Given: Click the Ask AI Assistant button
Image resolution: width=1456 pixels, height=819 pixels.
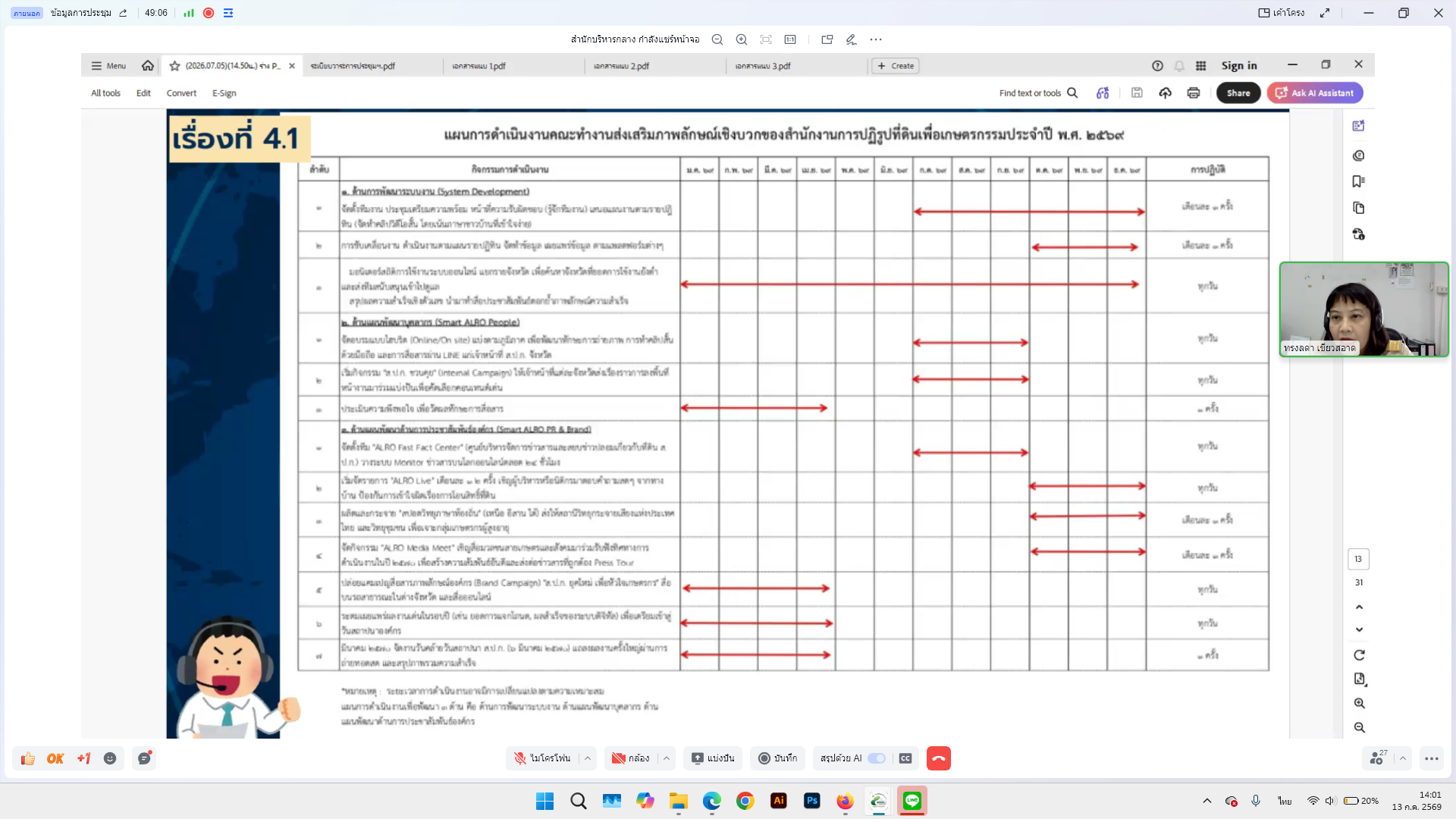Looking at the screenshot, I should 1315,93.
